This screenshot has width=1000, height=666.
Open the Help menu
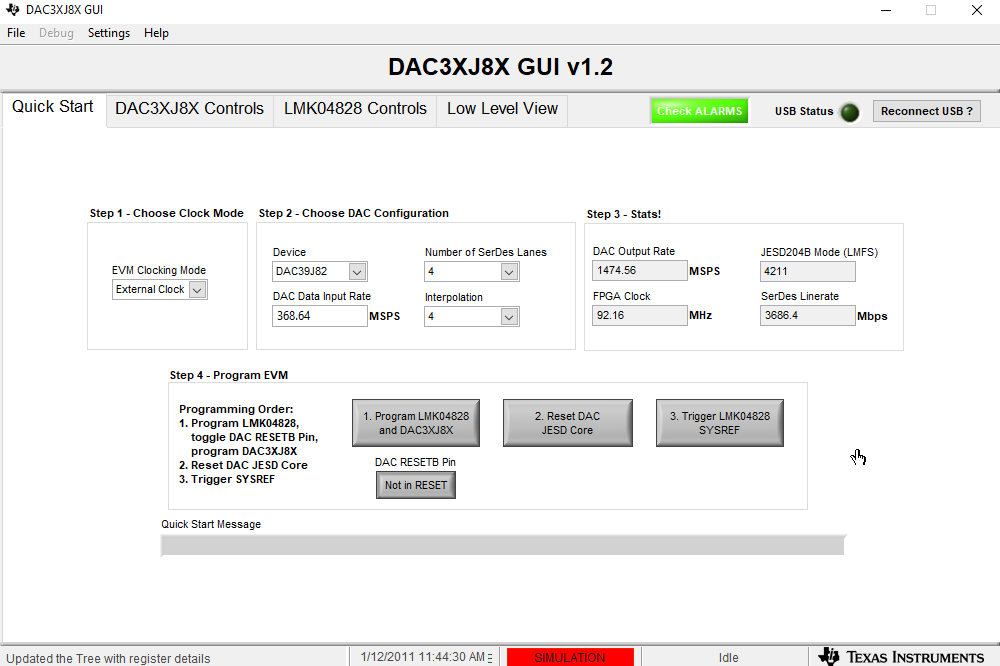pos(156,33)
